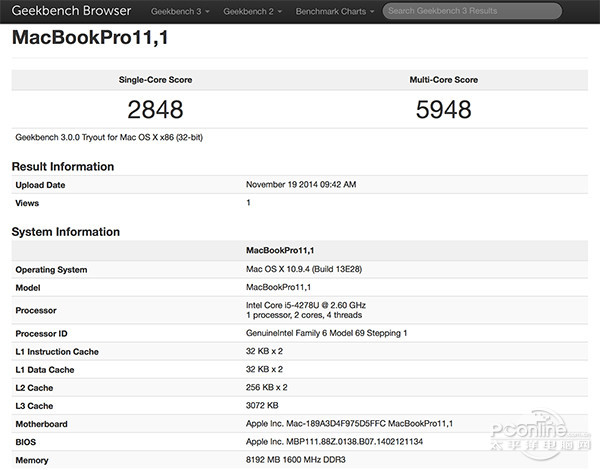This screenshot has height=470, width=600.
Task: Select the 32 KB x 2 Instruction Cache value
Action: (264, 351)
